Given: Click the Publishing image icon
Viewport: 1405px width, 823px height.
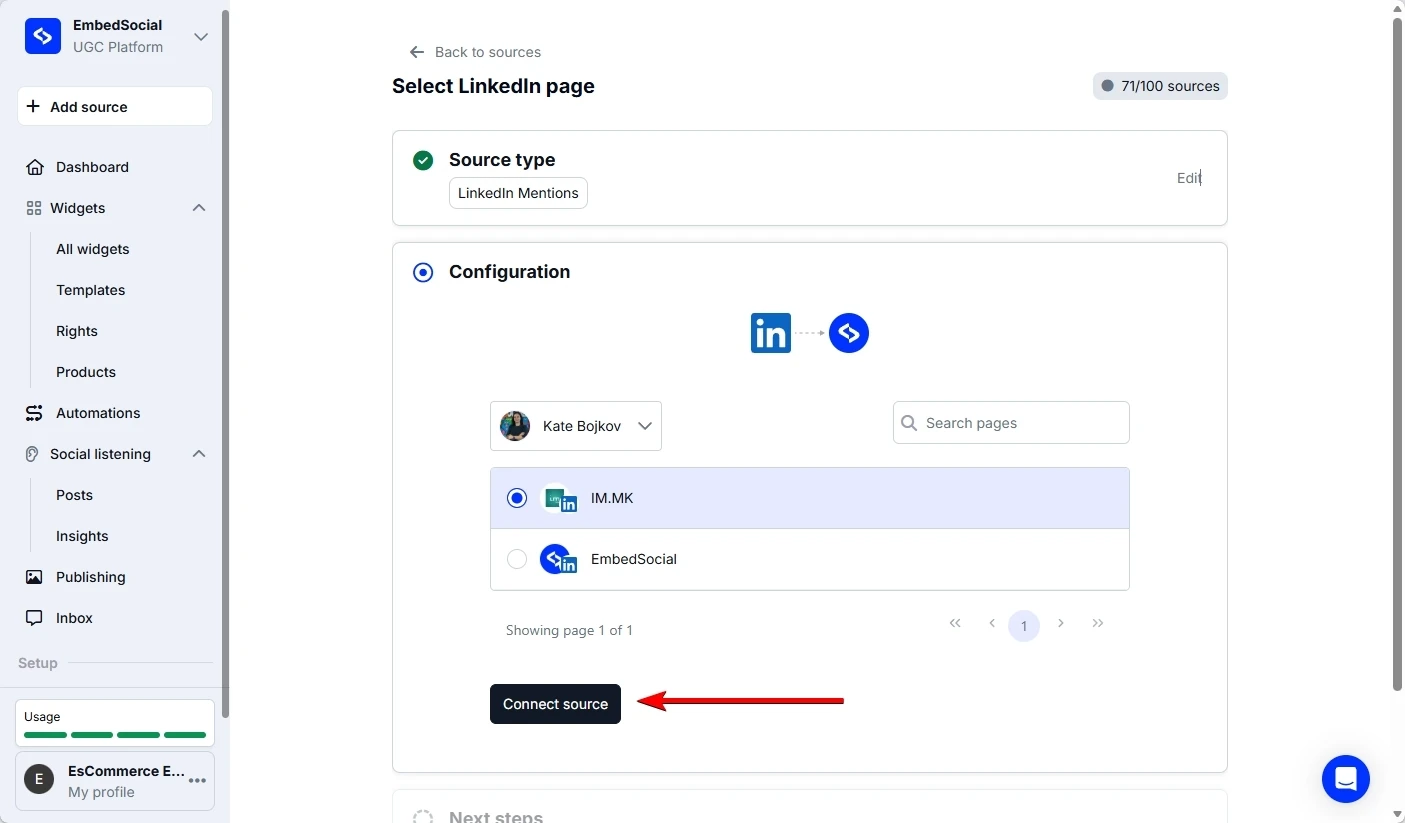Looking at the screenshot, I should coord(34,577).
